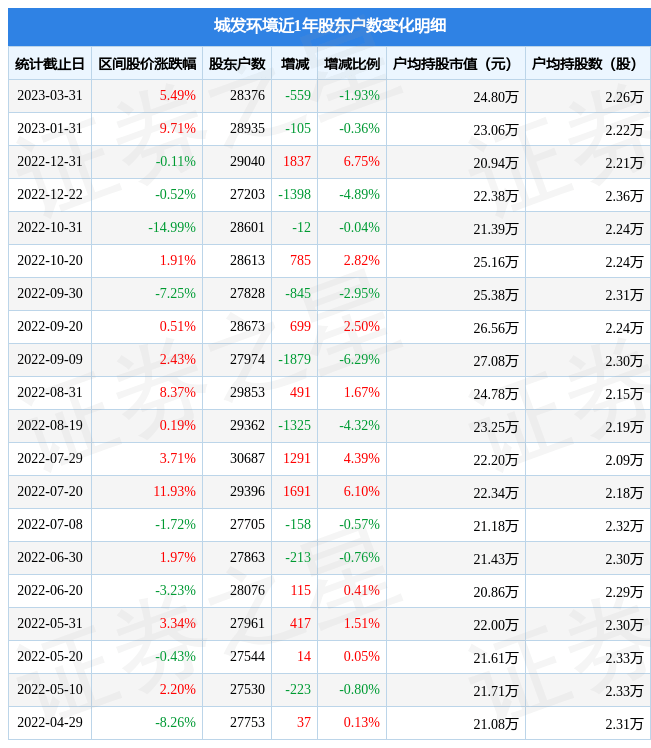The image size is (651, 748).
Task: Click the date cell 2022-06-30
Action: click(x=50, y=557)
